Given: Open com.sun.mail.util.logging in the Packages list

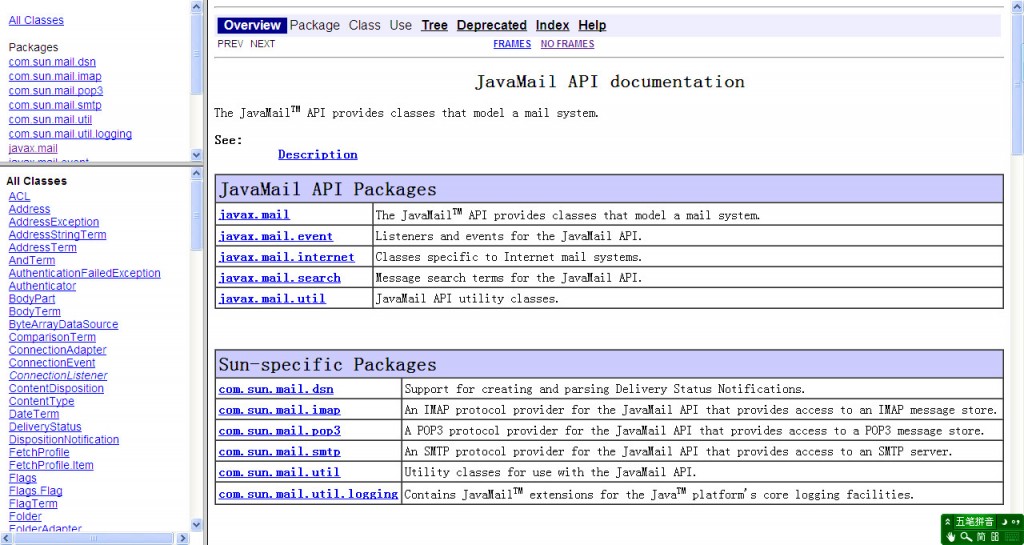Looking at the screenshot, I should click(70, 134).
